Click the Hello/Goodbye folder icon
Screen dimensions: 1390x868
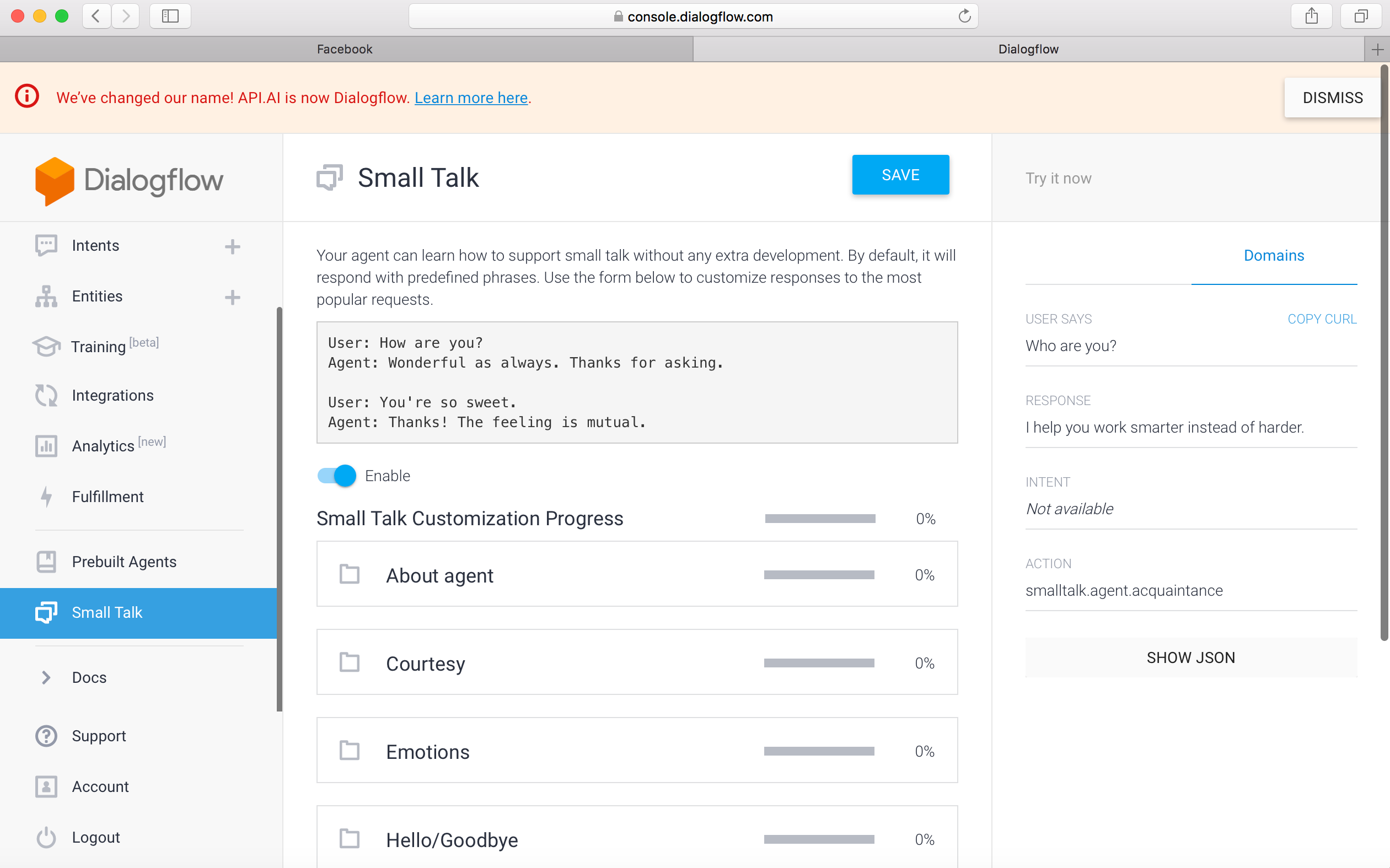pos(349,839)
